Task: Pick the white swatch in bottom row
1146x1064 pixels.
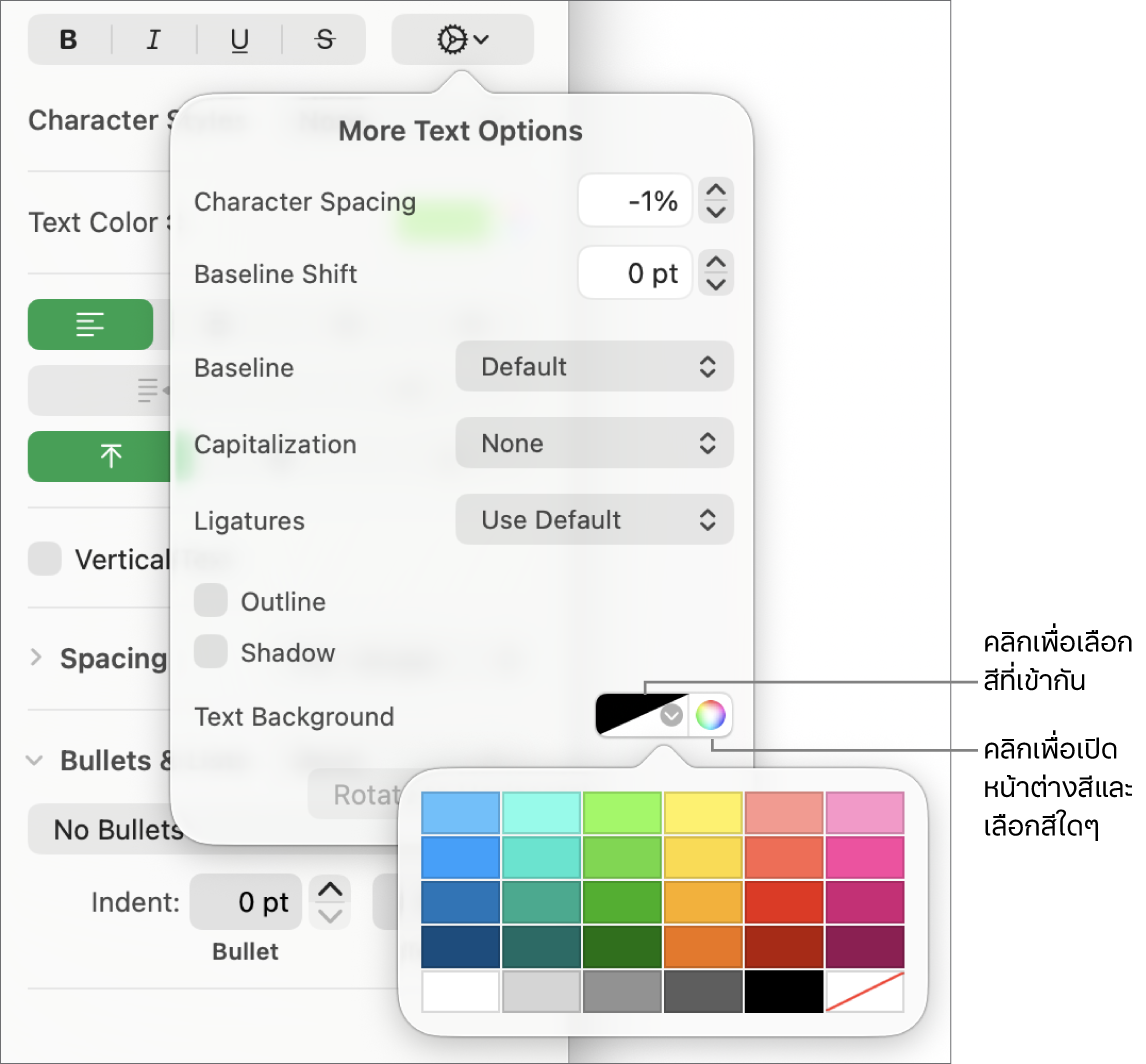Action: [x=460, y=992]
